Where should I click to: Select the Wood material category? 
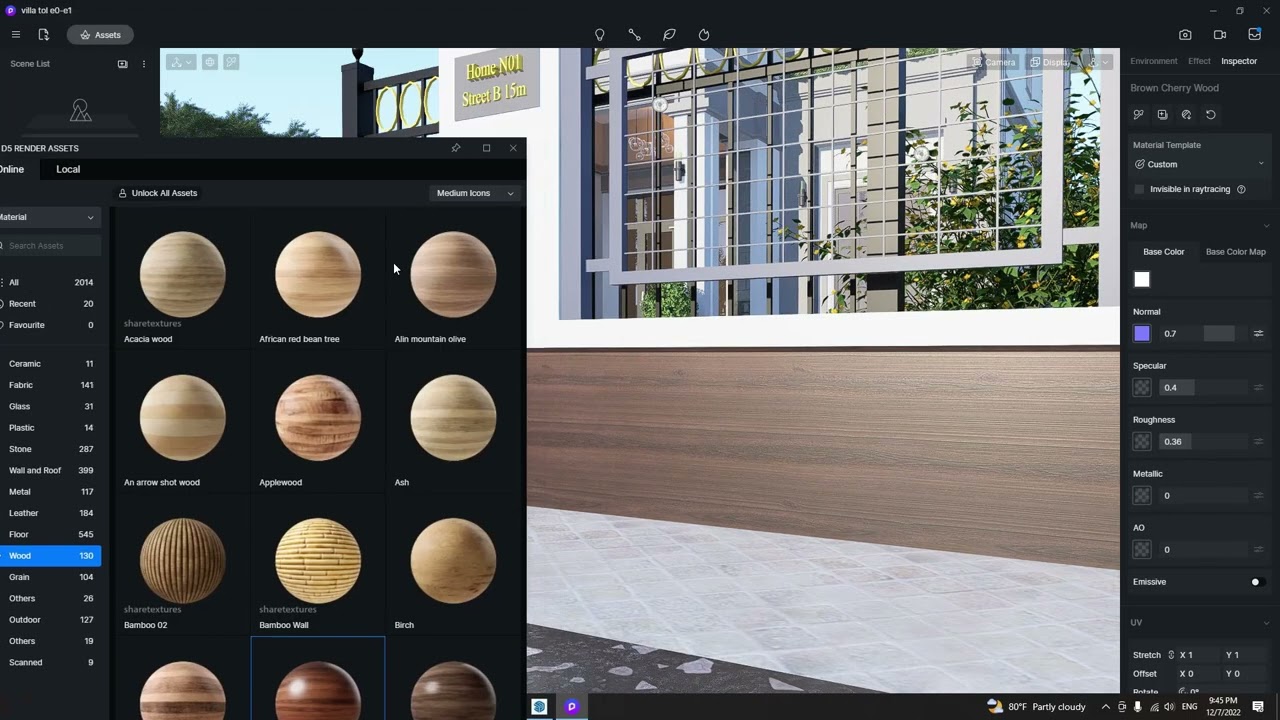pyautogui.click(x=50, y=556)
